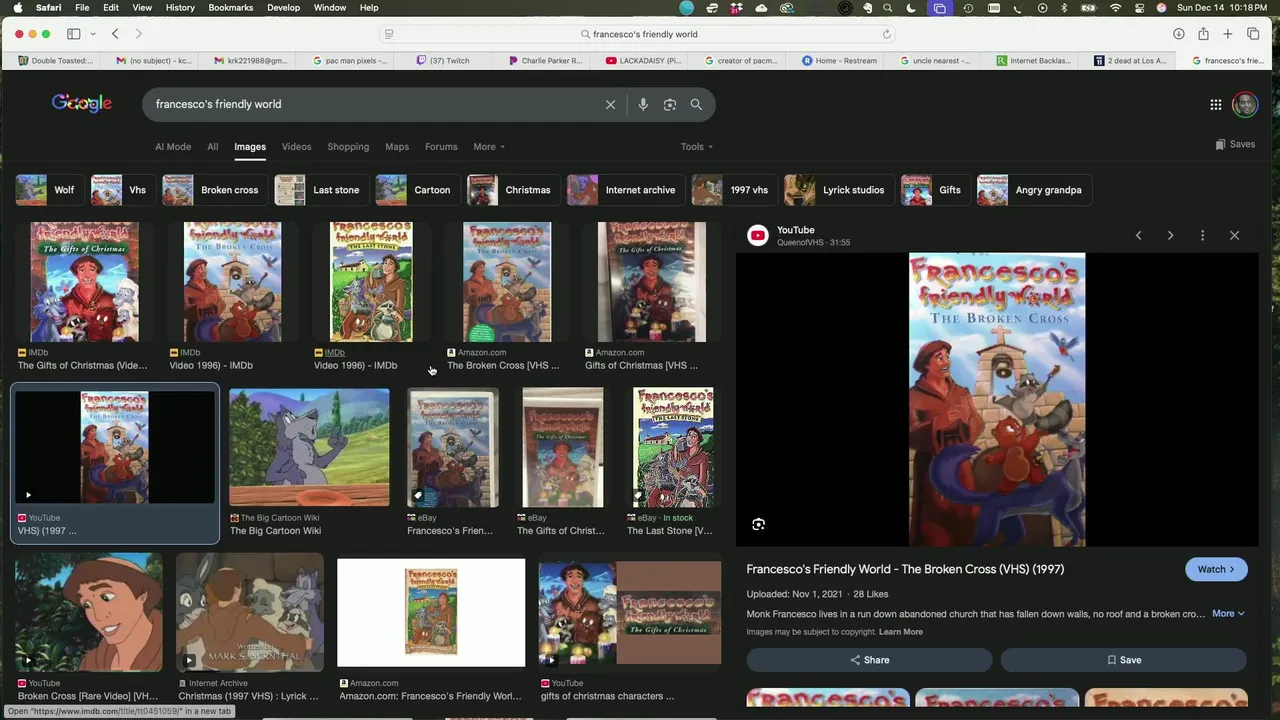
Task: Show next image in preview panel
Action: 1170,235
